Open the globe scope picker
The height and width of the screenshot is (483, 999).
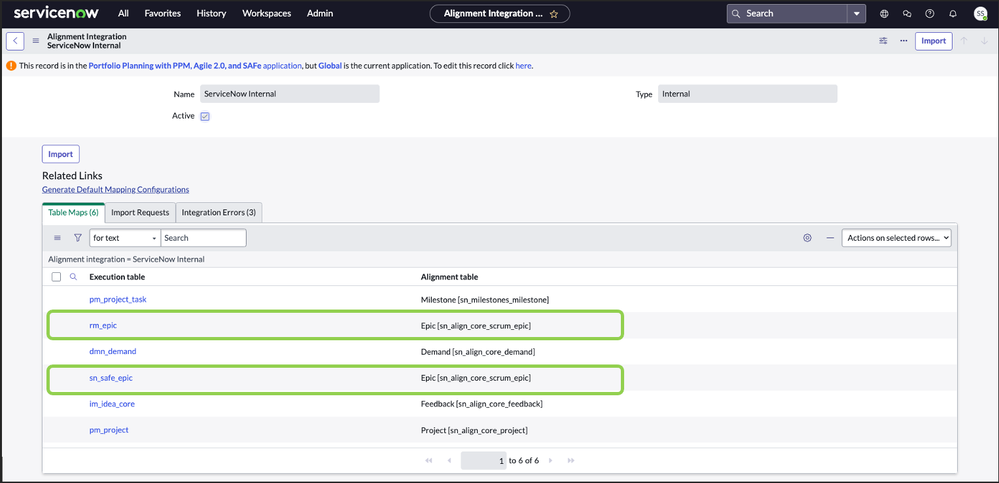click(x=884, y=13)
